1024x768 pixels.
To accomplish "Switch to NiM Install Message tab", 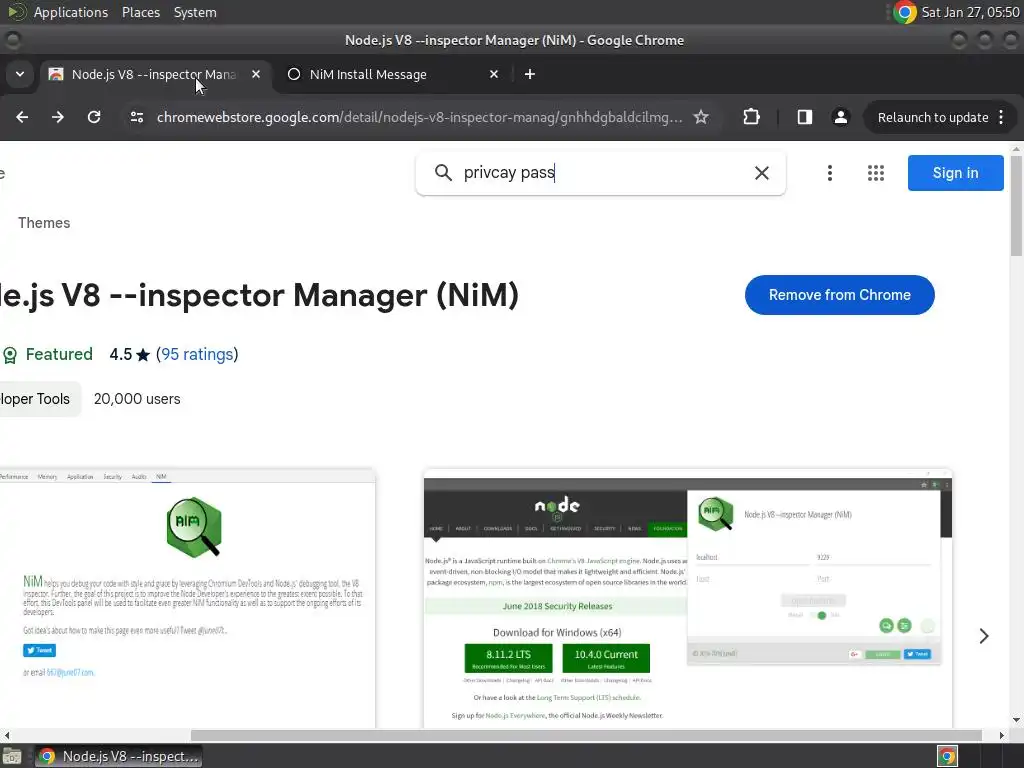I will pos(368,74).
